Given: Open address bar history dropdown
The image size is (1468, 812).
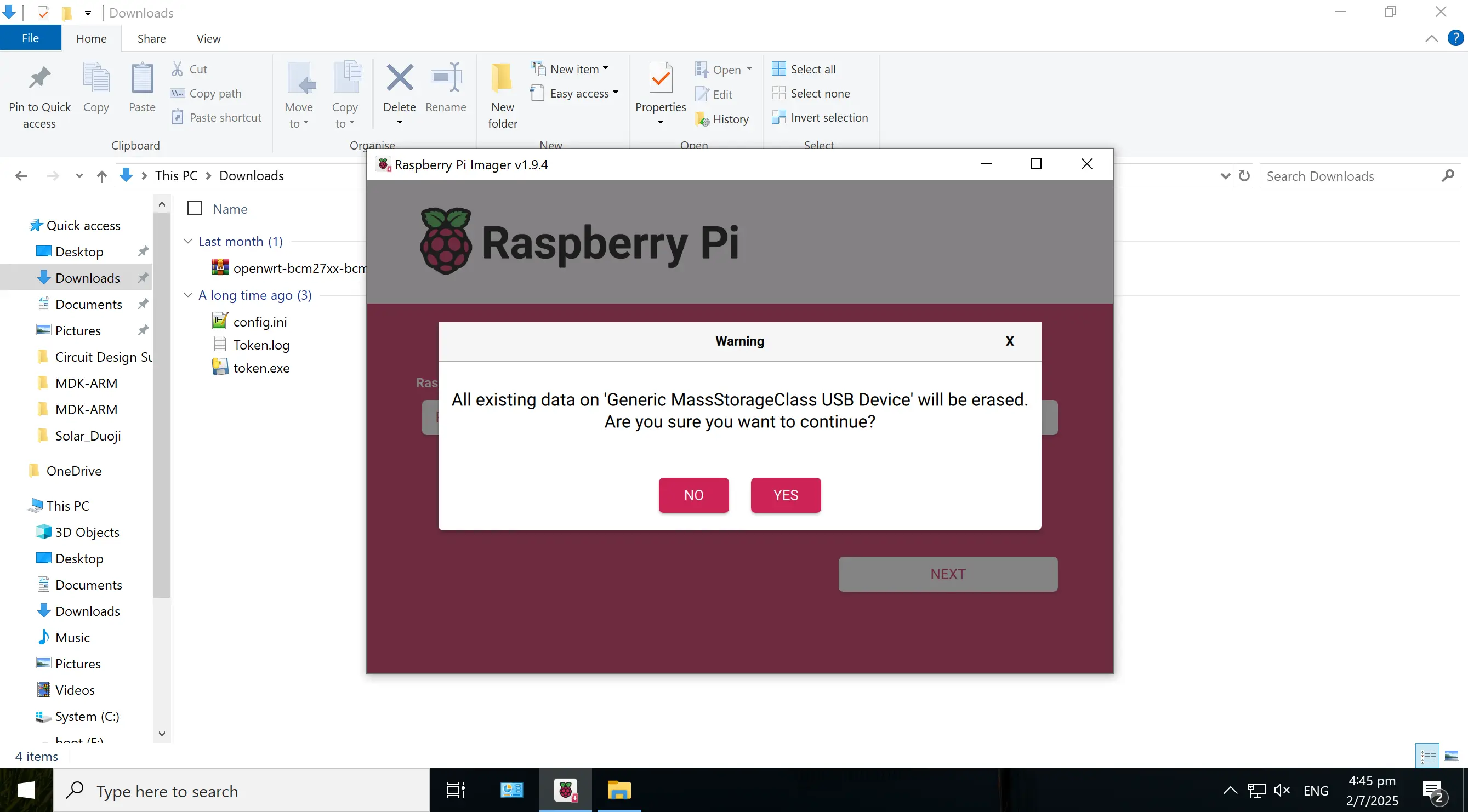Looking at the screenshot, I should tap(1225, 176).
